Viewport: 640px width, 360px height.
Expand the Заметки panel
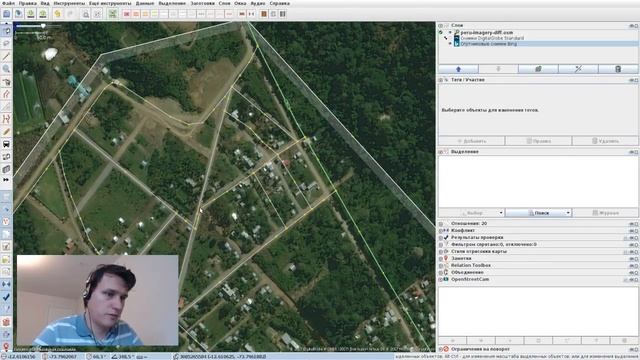pos(441,258)
